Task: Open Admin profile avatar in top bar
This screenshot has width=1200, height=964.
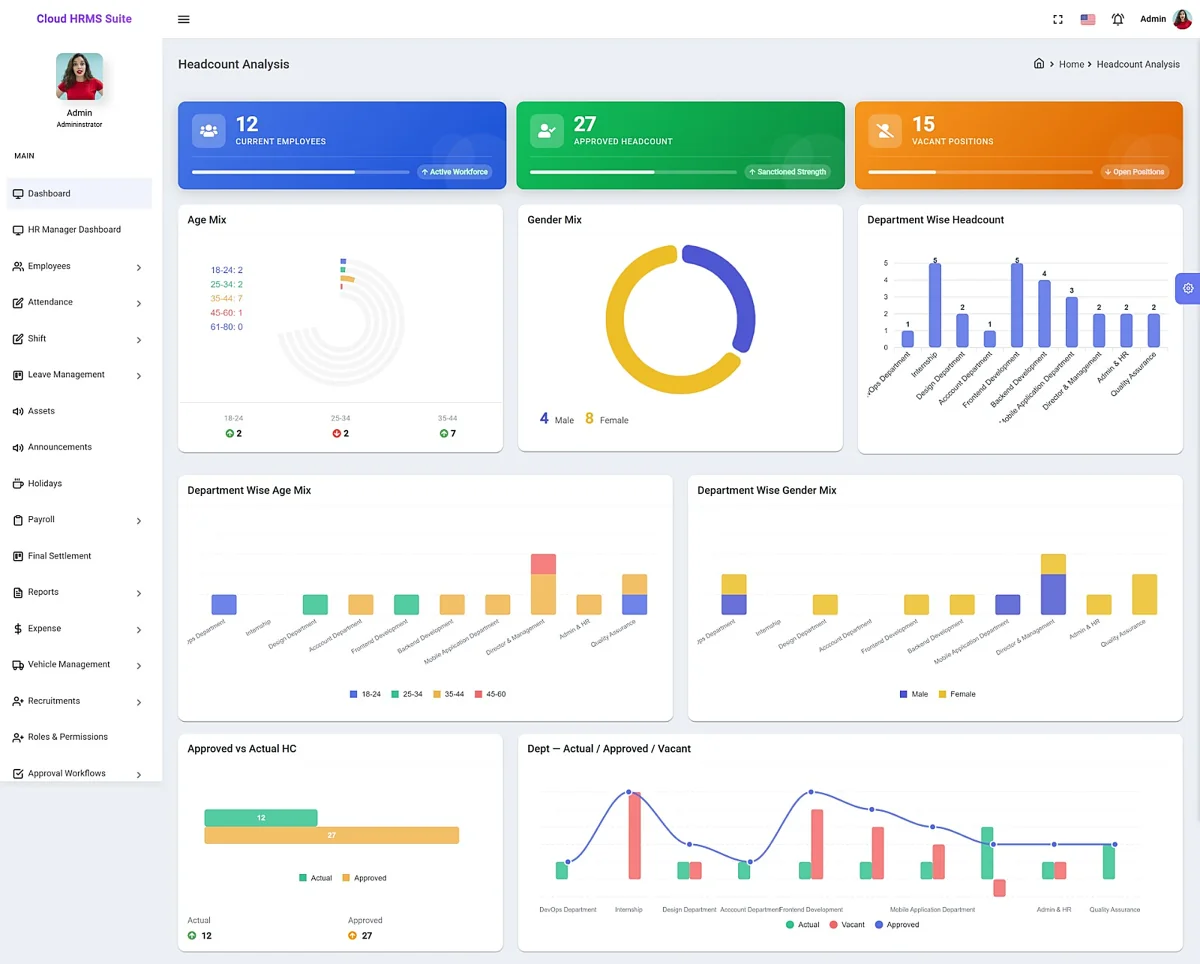Action: (1182, 19)
